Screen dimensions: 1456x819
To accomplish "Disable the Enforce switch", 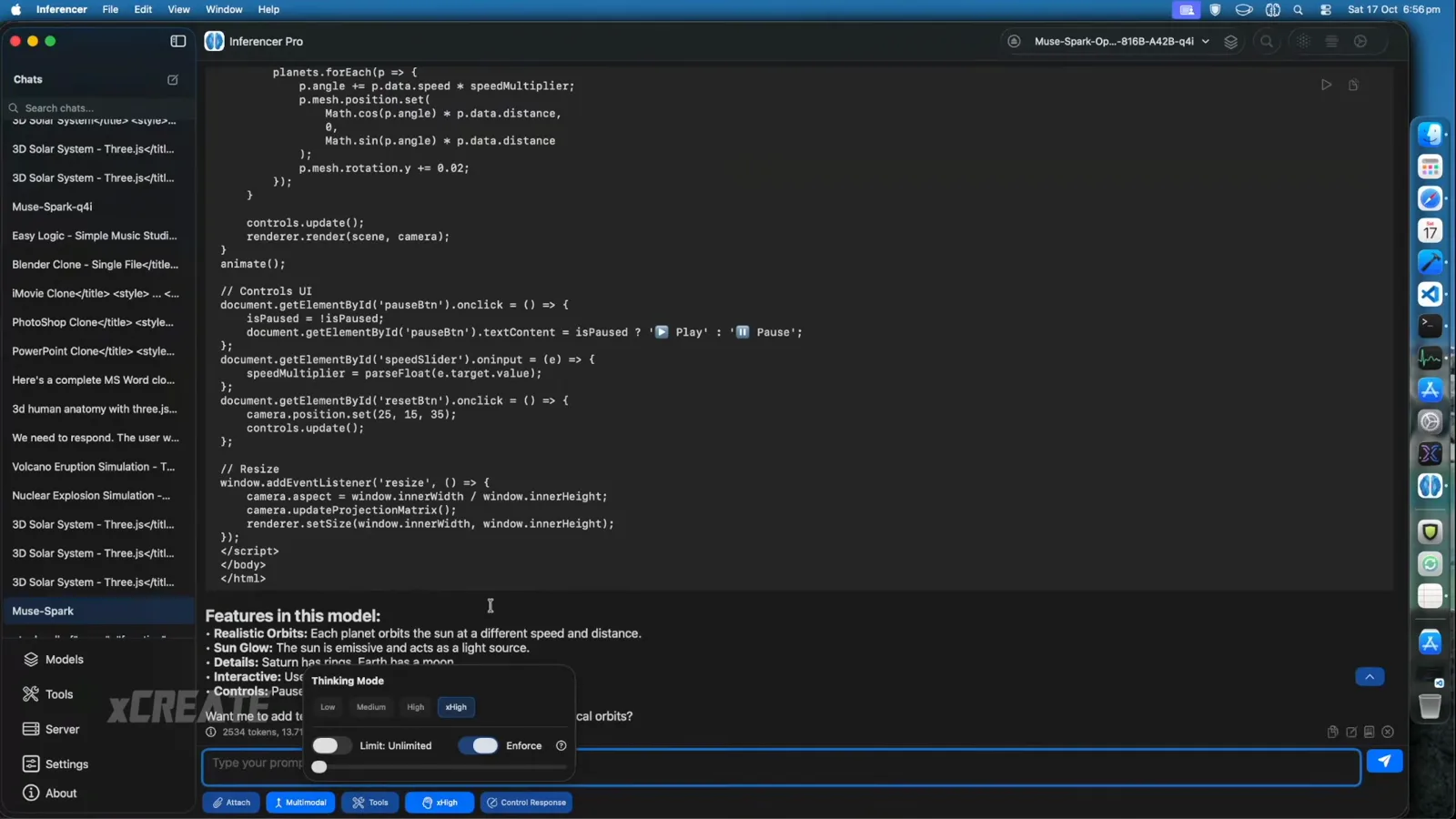I will (478, 746).
